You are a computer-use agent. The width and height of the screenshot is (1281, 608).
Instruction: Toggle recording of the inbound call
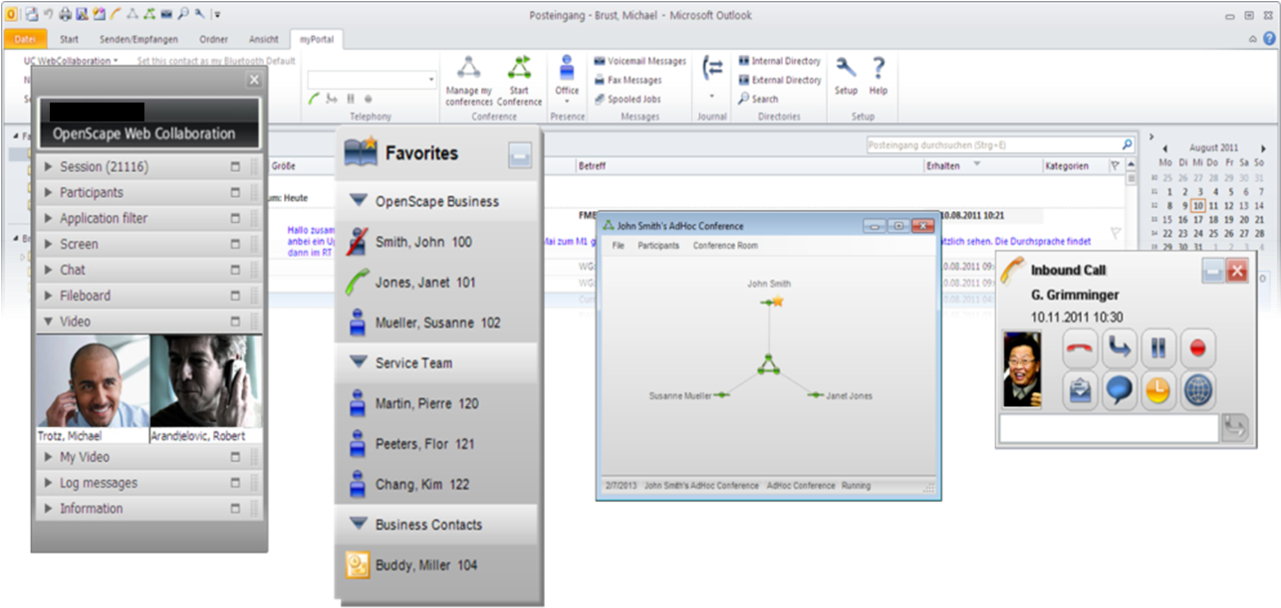[x=1197, y=348]
